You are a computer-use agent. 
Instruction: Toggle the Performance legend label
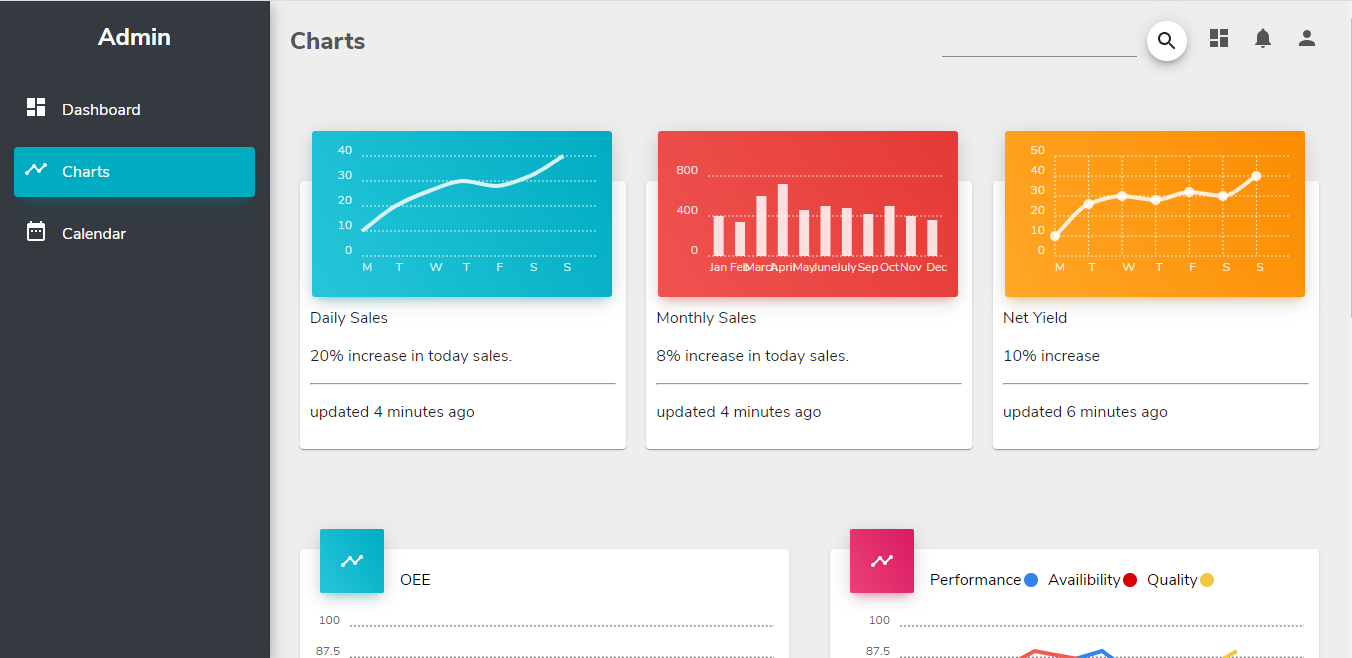coord(975,580)
